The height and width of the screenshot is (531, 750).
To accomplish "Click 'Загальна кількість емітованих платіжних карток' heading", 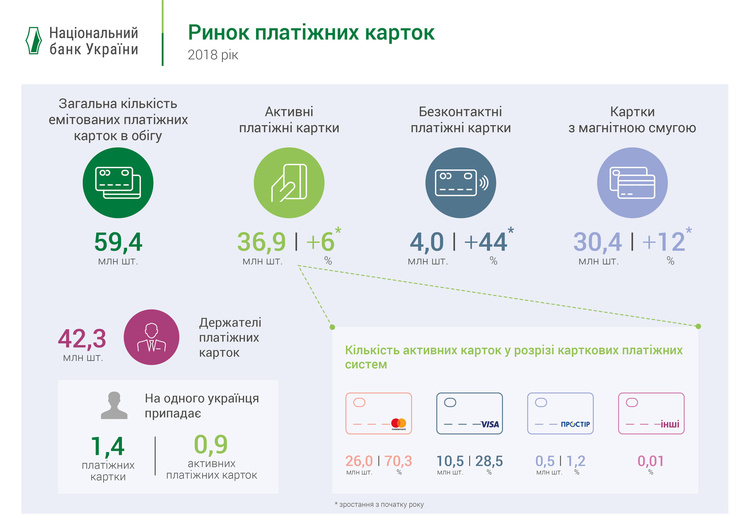I will (118, 120).
